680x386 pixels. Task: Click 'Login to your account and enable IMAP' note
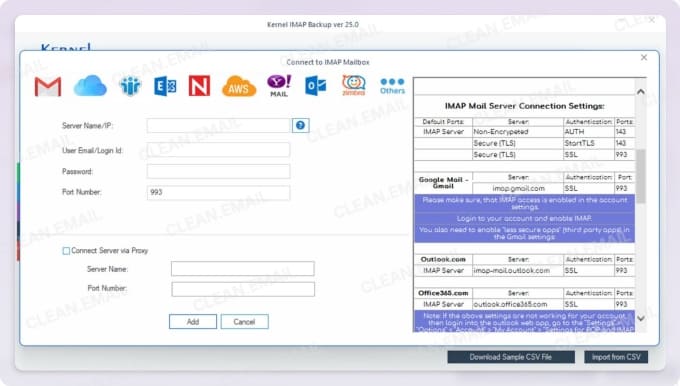(x=524, y=218)
